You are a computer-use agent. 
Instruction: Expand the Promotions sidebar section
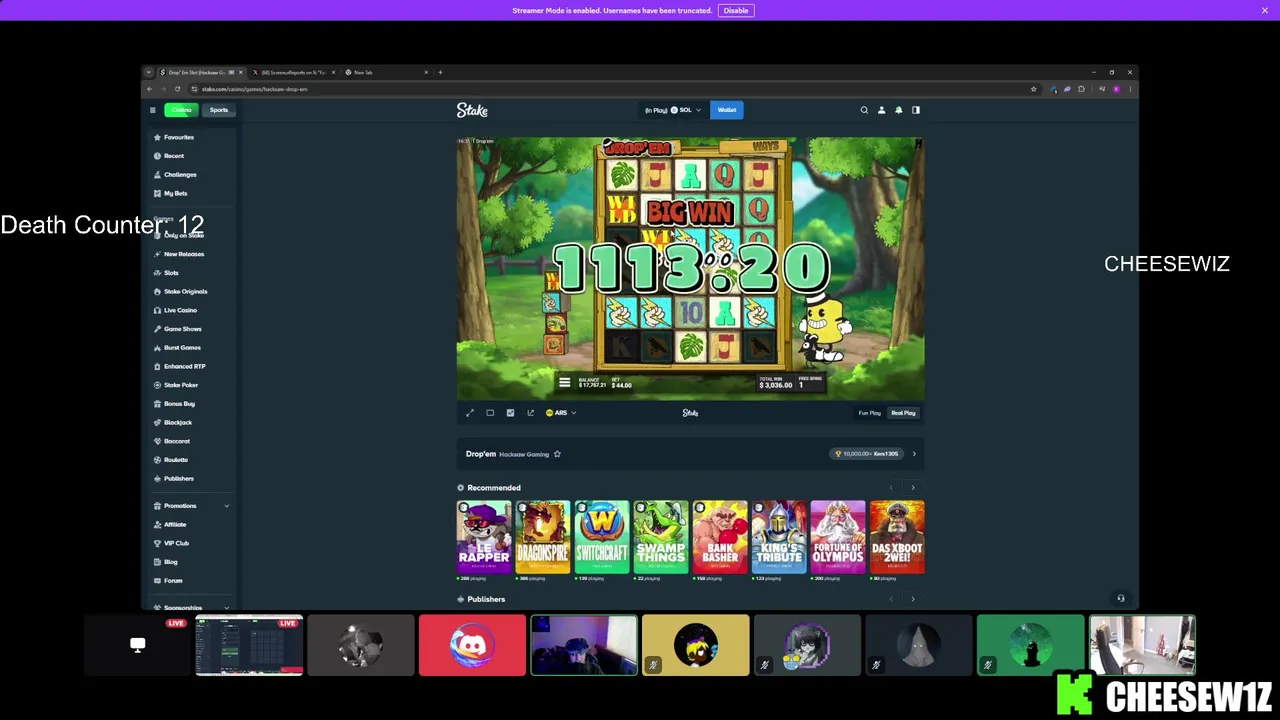[191, 506]
